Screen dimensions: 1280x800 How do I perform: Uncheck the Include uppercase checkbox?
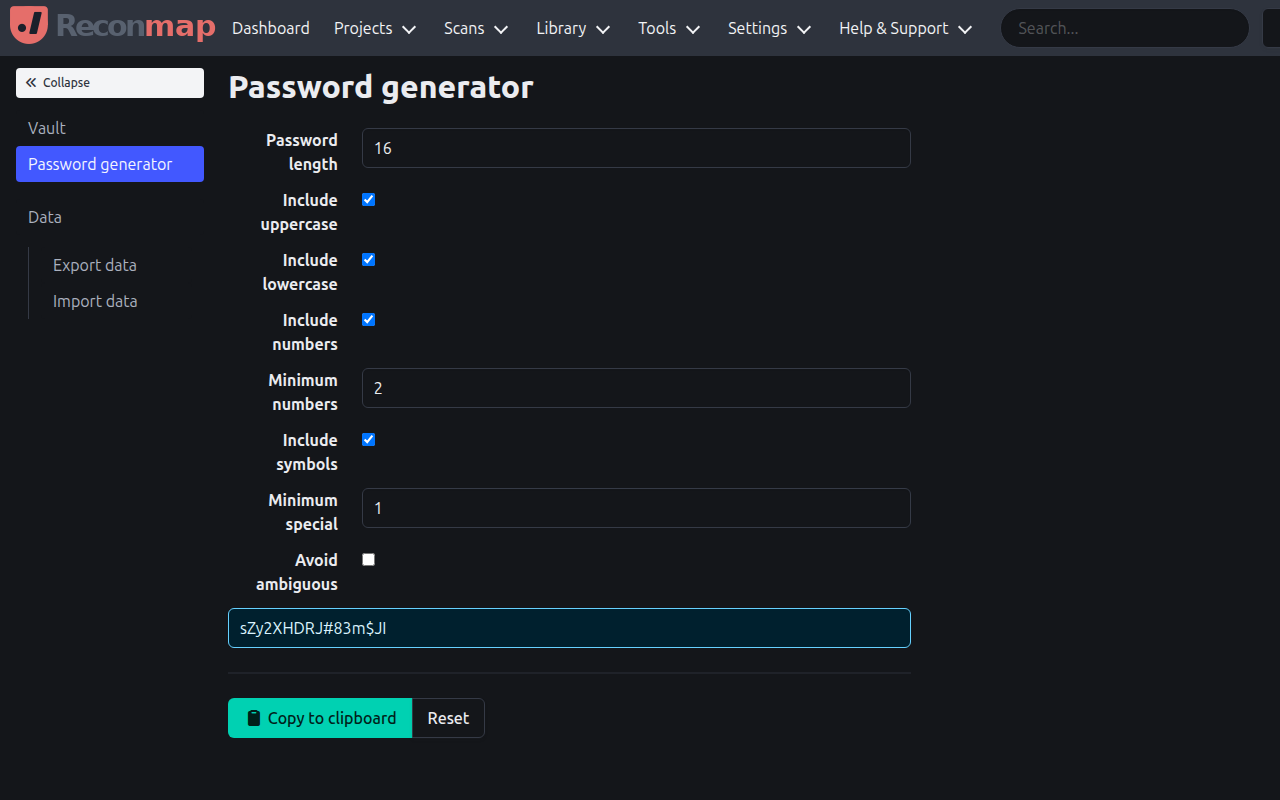pyautogui.click(x=368, y=199)
